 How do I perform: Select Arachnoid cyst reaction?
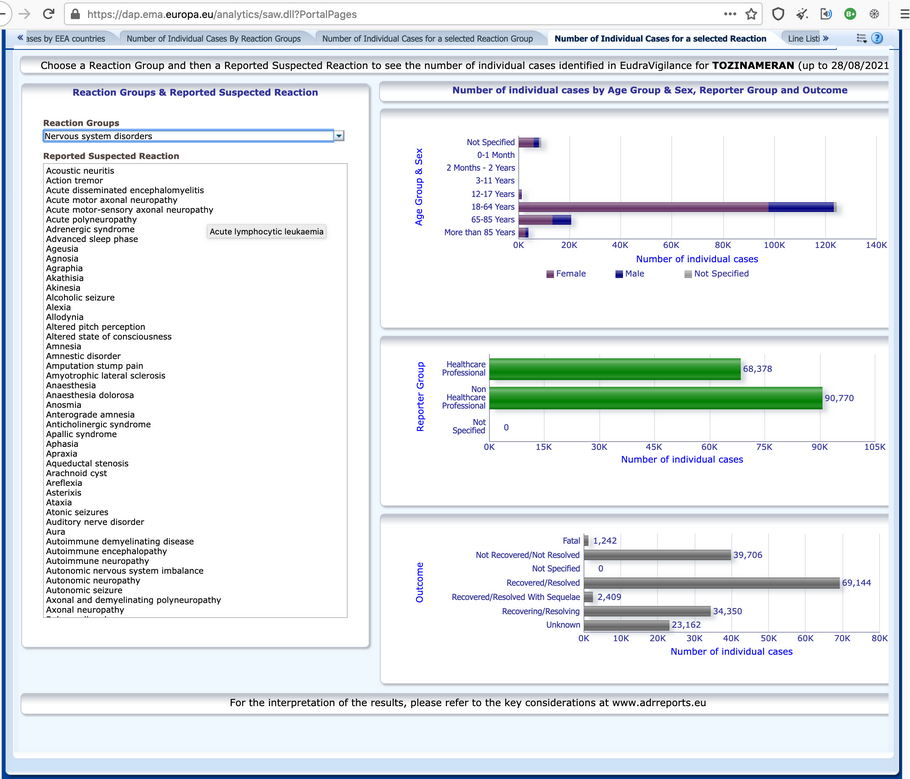76,473
